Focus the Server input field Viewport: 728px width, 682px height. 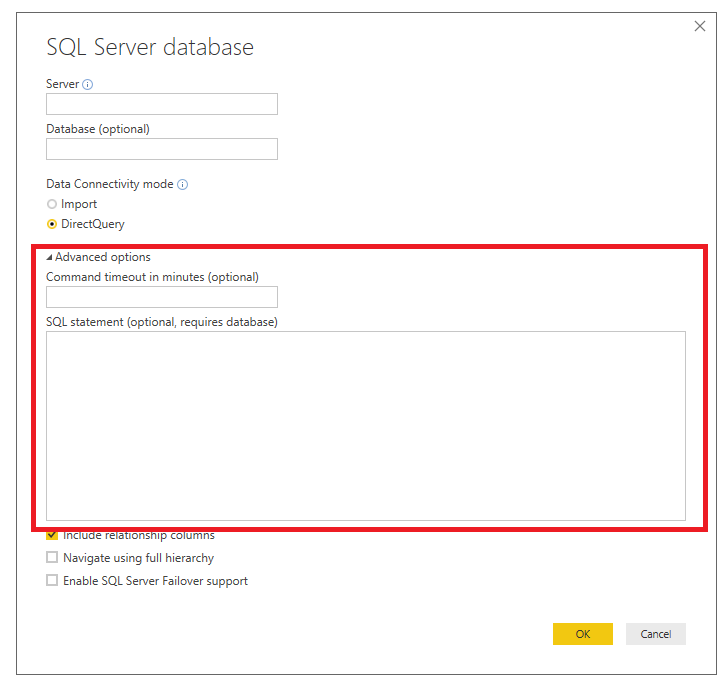point(162,104)
